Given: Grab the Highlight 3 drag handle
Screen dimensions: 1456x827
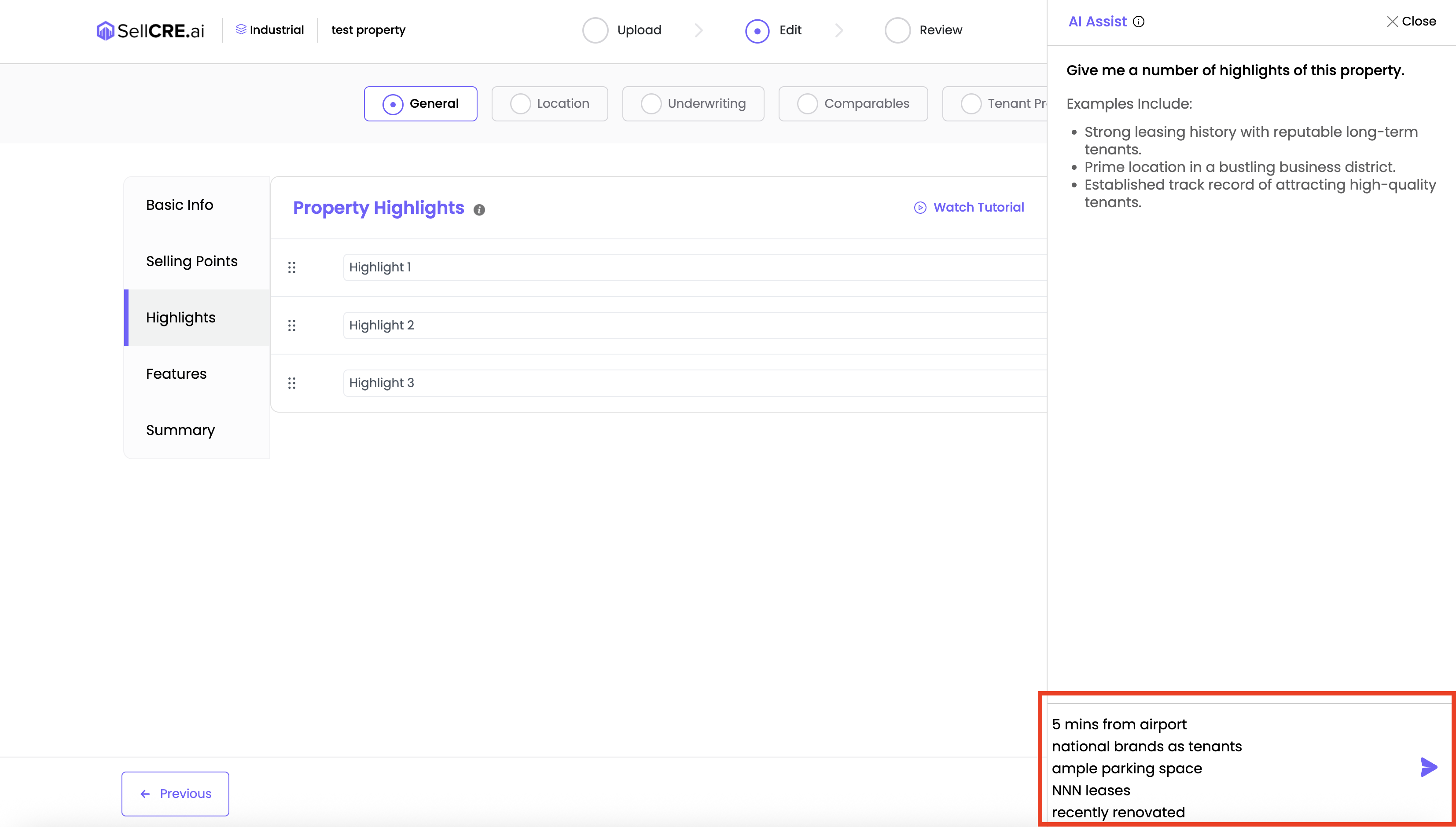Looking at the screenshot, I should tap(291, 384).
